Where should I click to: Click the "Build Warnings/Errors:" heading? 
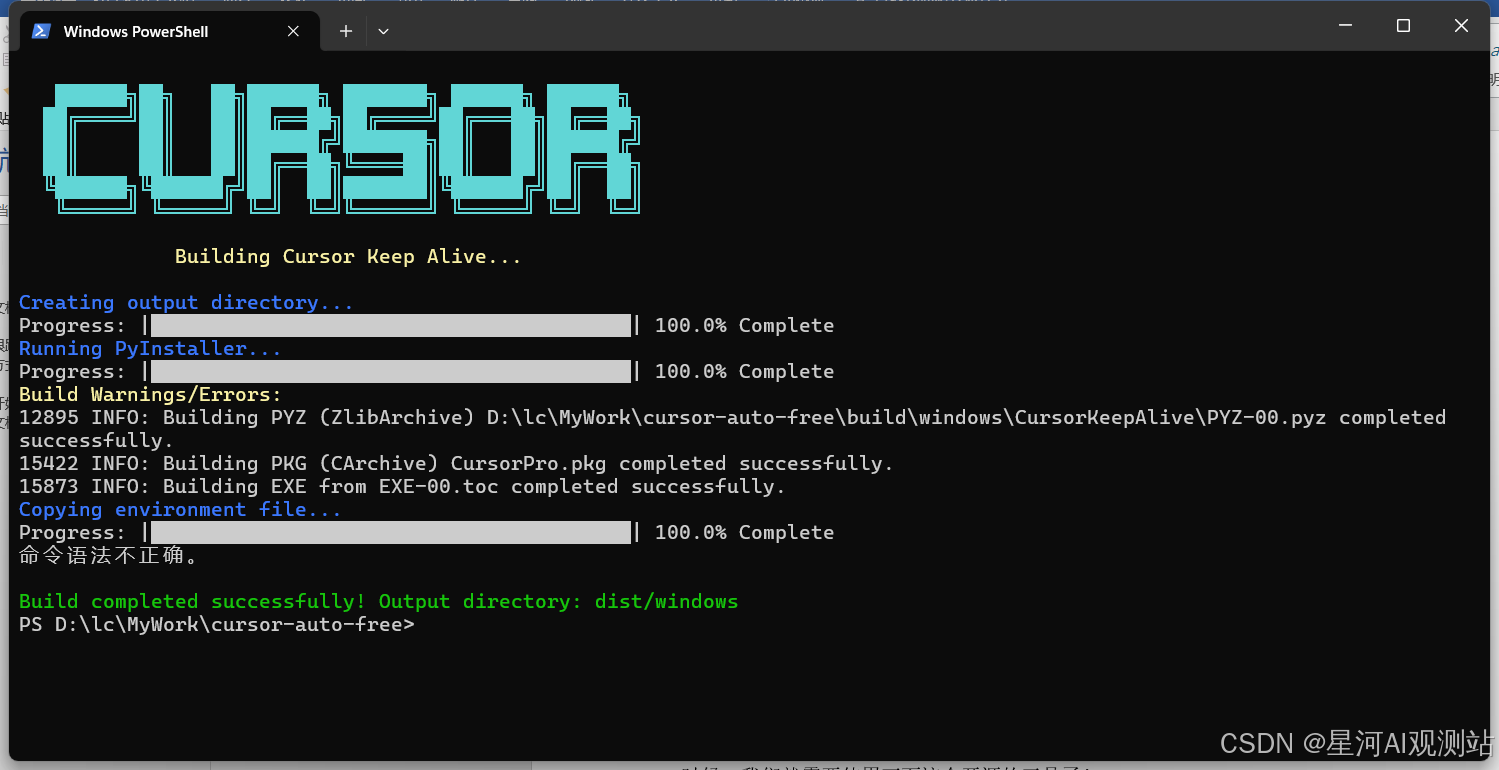point(150,394)
